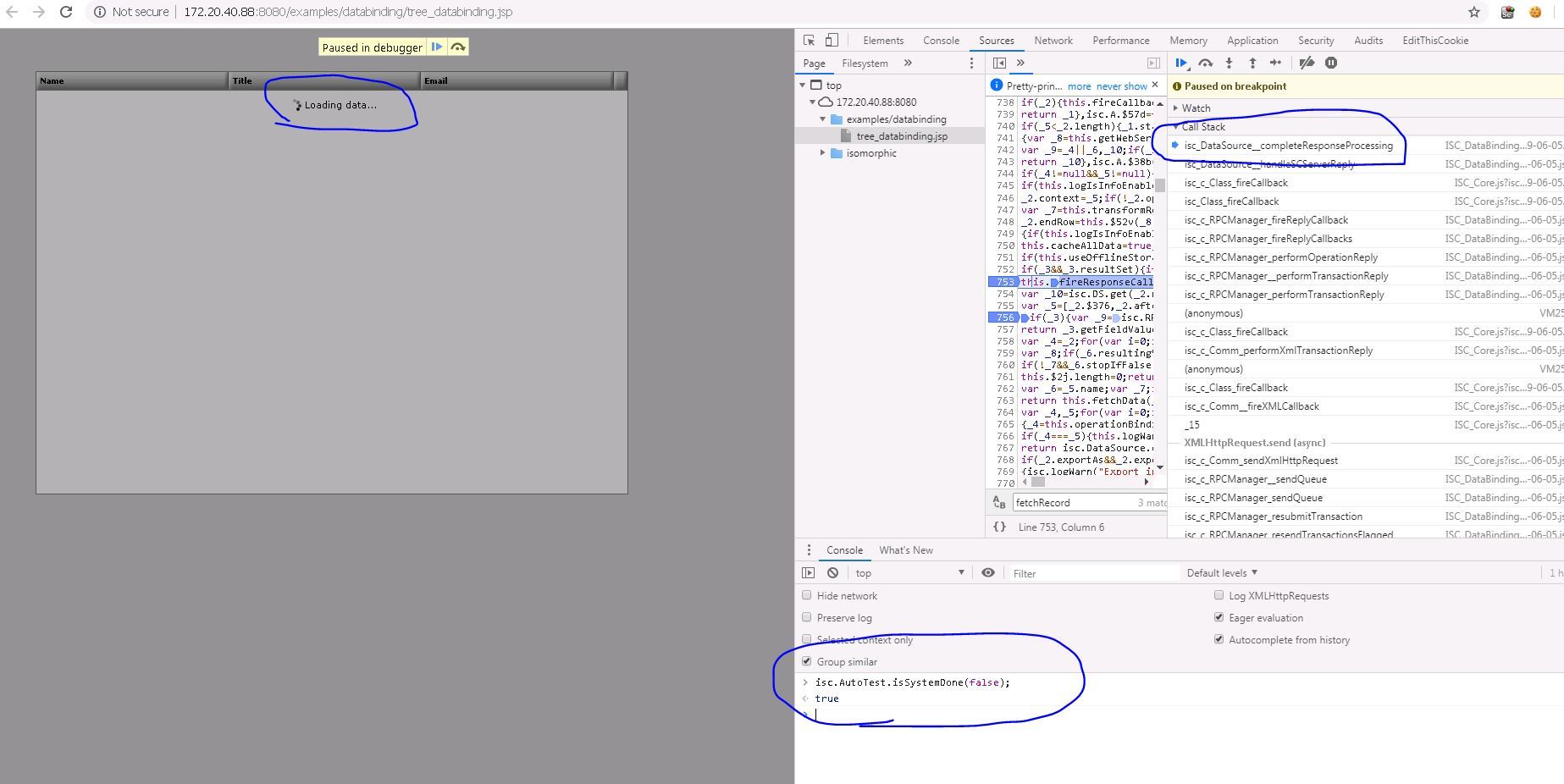Uncheck the Eager evaluation checkbox

pyautogui.click(x=1219, y=617)
